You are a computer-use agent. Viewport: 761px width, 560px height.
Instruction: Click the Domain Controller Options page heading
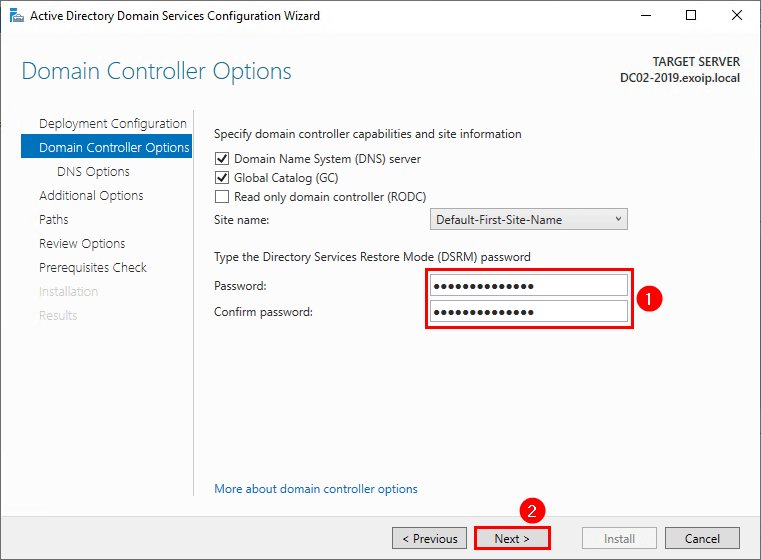[156, 71]
